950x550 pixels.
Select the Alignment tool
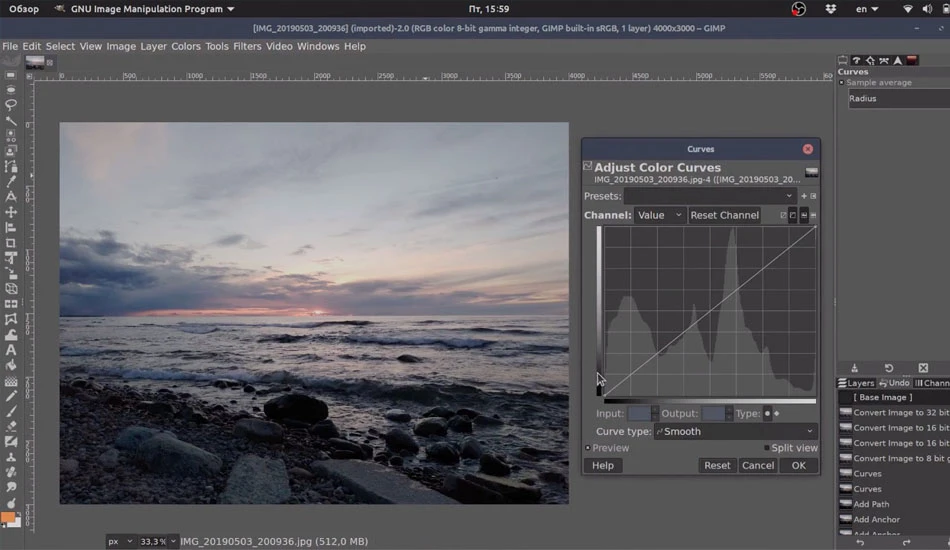[x=11, y=228]
